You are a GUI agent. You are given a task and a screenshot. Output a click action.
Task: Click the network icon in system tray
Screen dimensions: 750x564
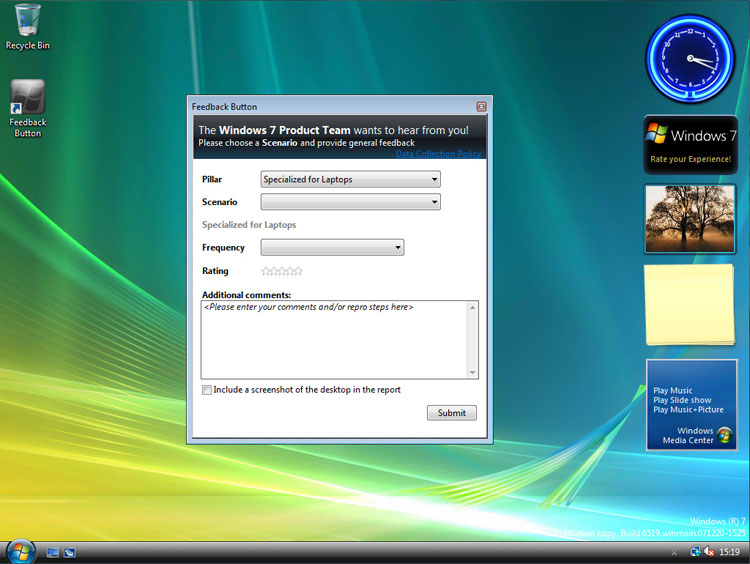(695, 552)
